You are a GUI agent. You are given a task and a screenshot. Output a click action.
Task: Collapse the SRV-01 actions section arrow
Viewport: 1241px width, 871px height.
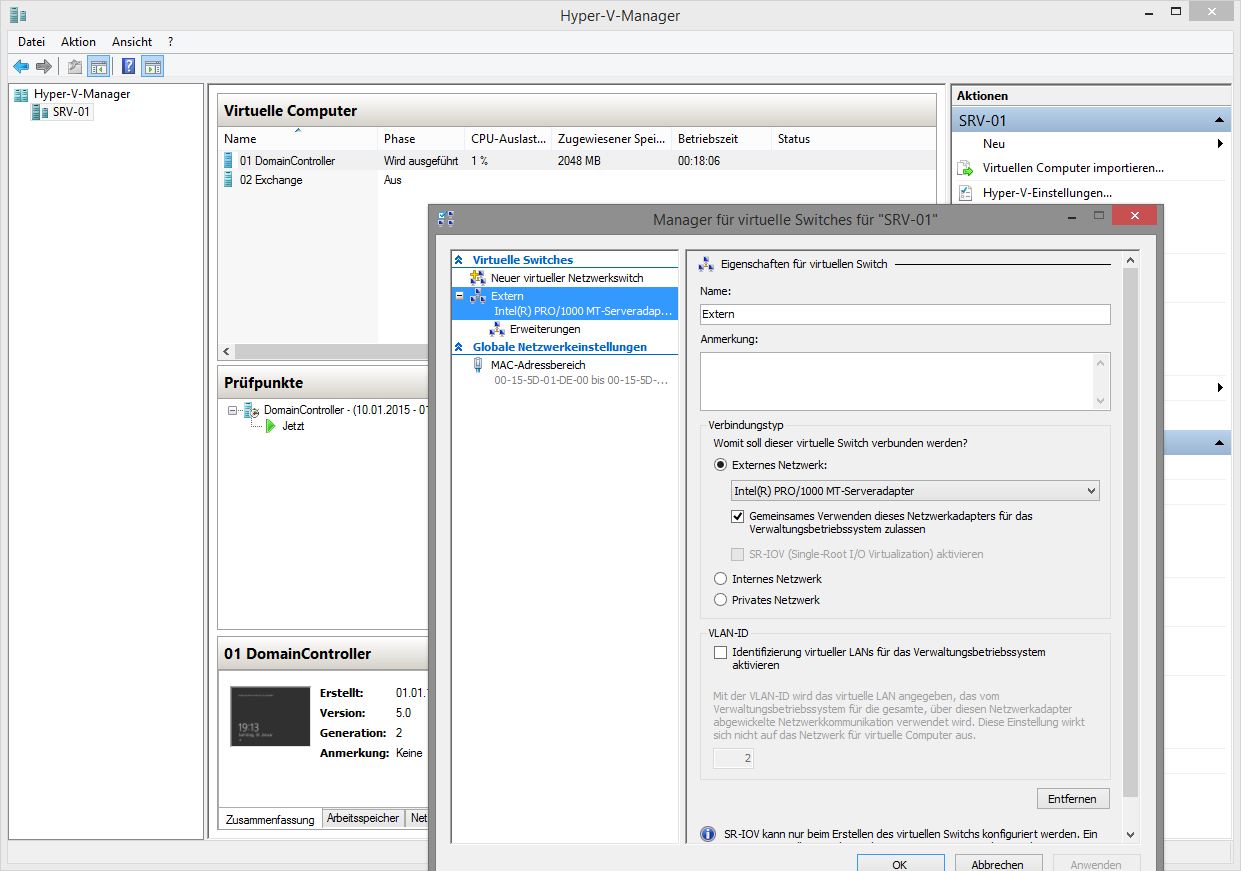pyautogui.click(x=1219, y=120)
